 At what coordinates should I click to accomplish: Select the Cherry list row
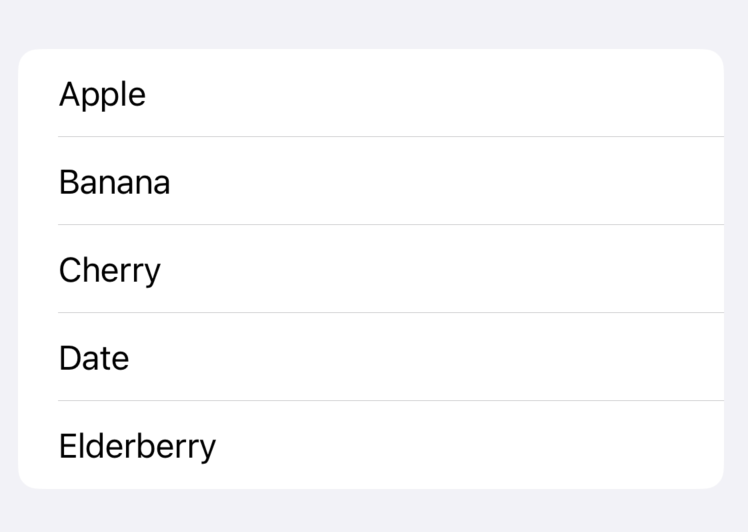(x=370, y=269)
